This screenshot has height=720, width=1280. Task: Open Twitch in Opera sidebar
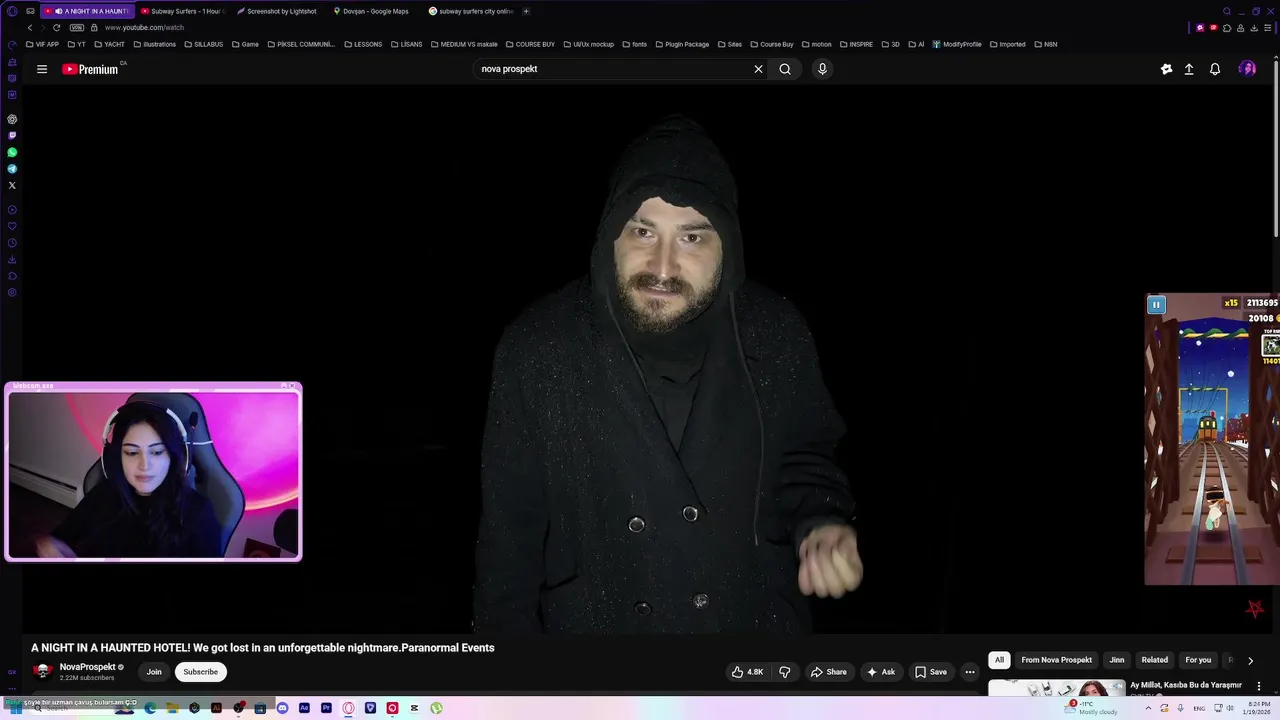point(12,135)
